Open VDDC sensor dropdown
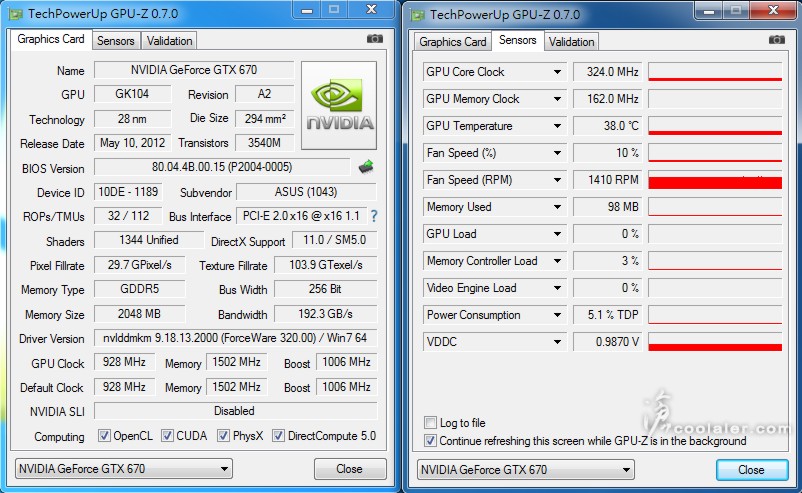The width and height of the screenshot is (802, 493). coord(557,342)
